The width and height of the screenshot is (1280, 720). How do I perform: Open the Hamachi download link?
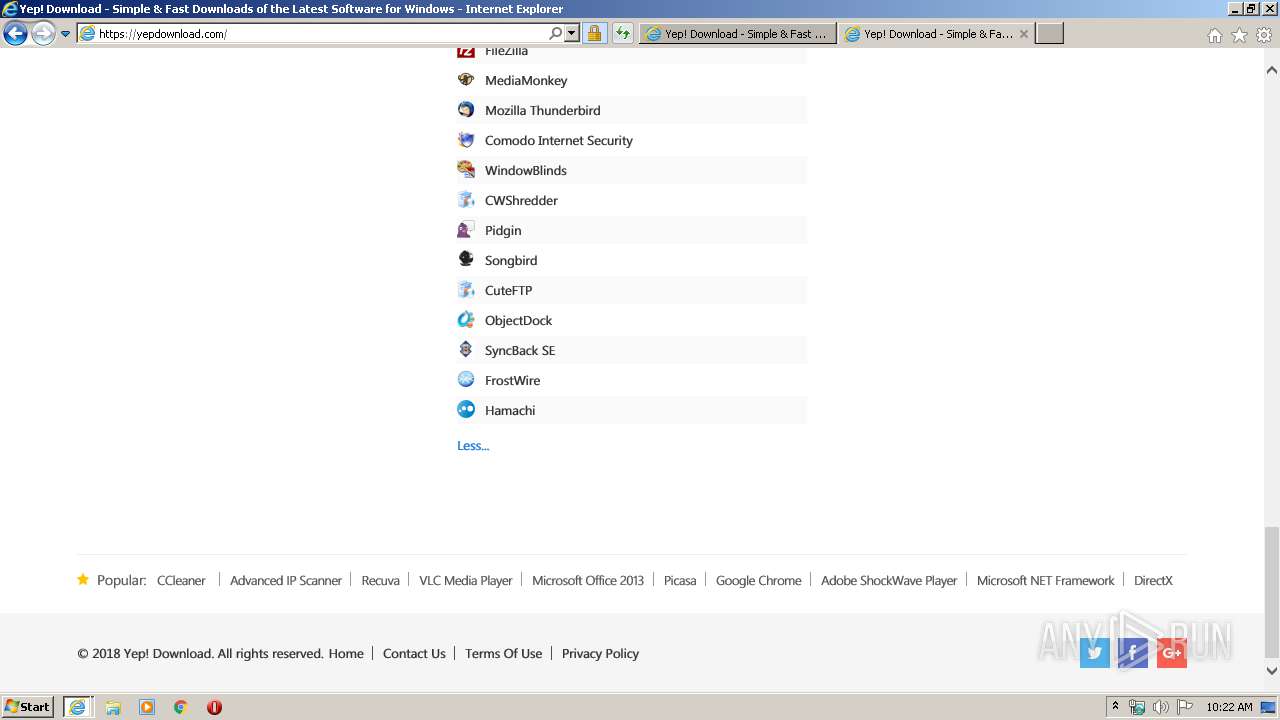[x=510, y=410]
